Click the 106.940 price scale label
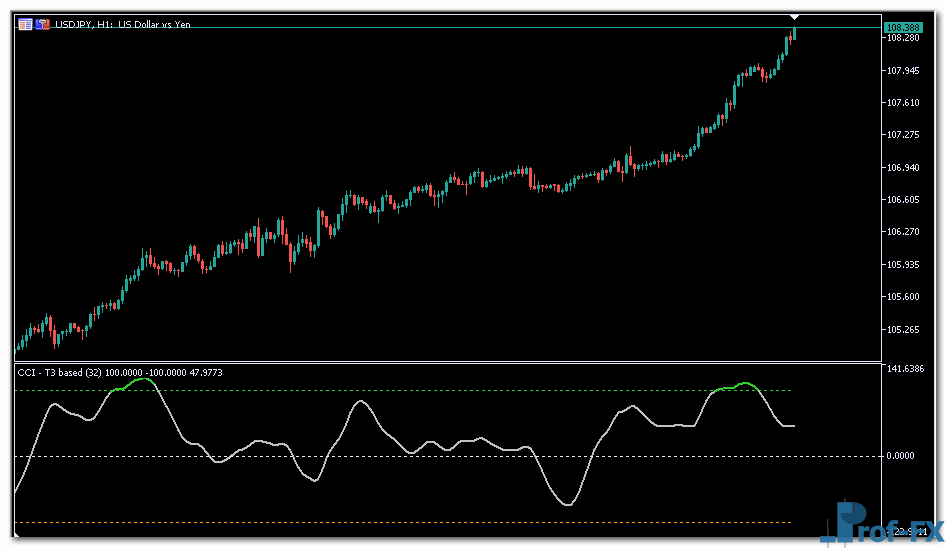Viewport: 947px width, 548px height. click(x=903, y=167)
